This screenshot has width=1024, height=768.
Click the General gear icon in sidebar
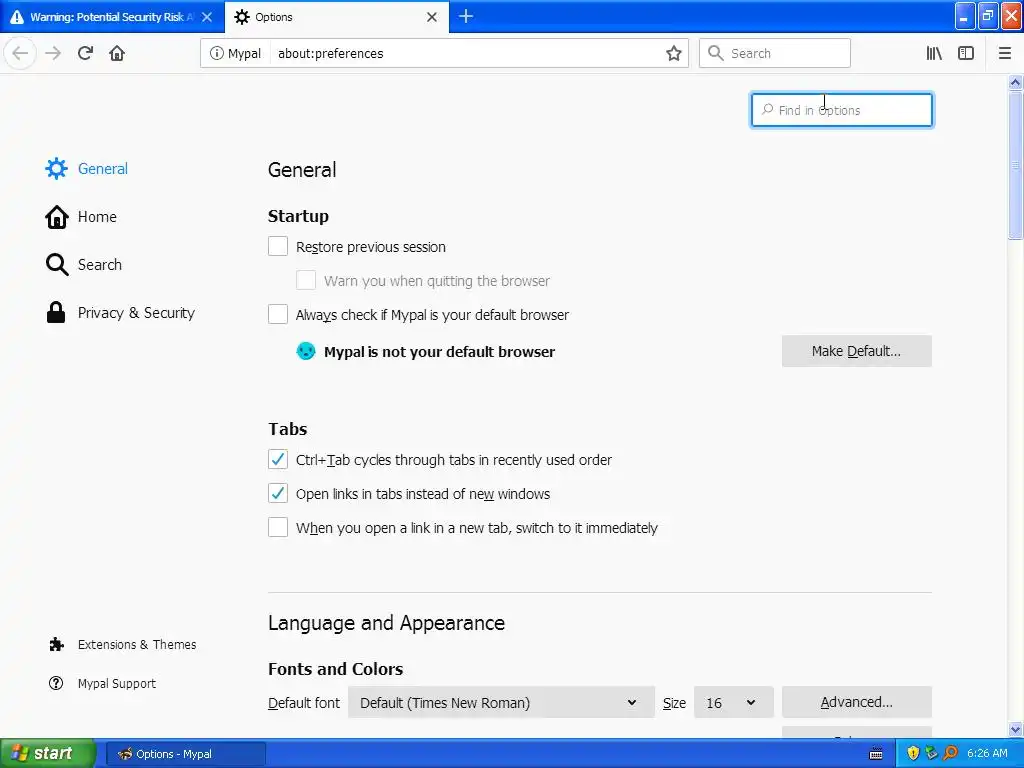[x=56, y=168]
